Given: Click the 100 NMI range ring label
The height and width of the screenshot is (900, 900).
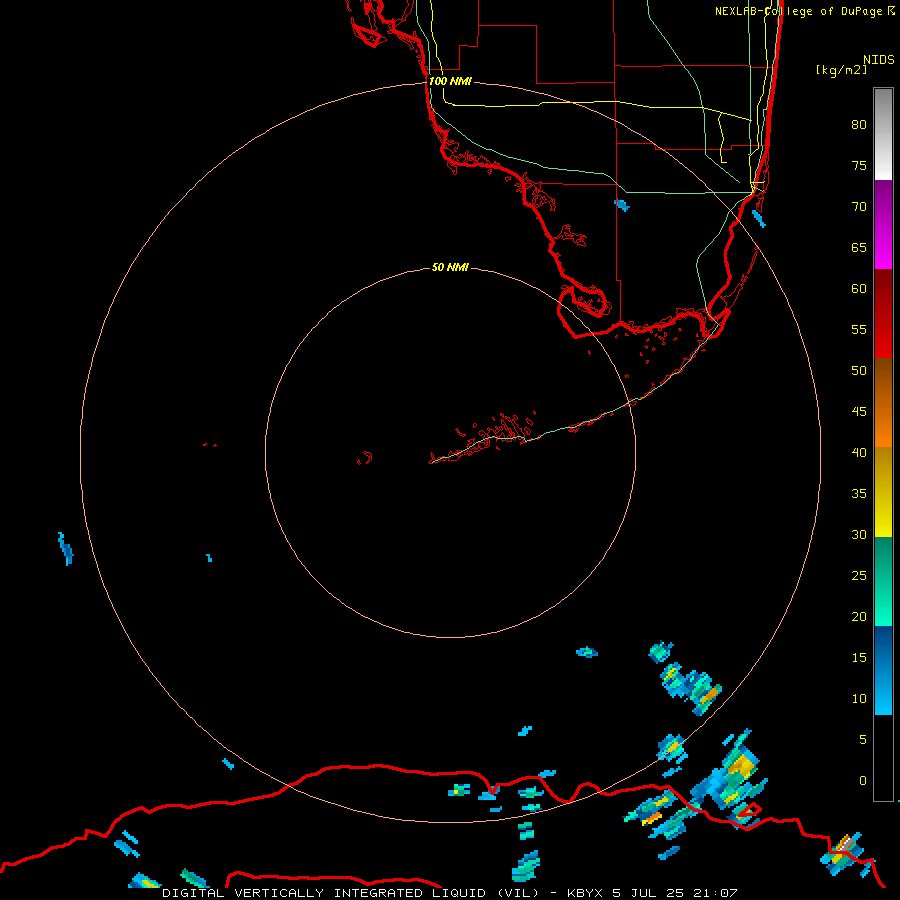Looking at the screenshot, I should tap(450, 81).
